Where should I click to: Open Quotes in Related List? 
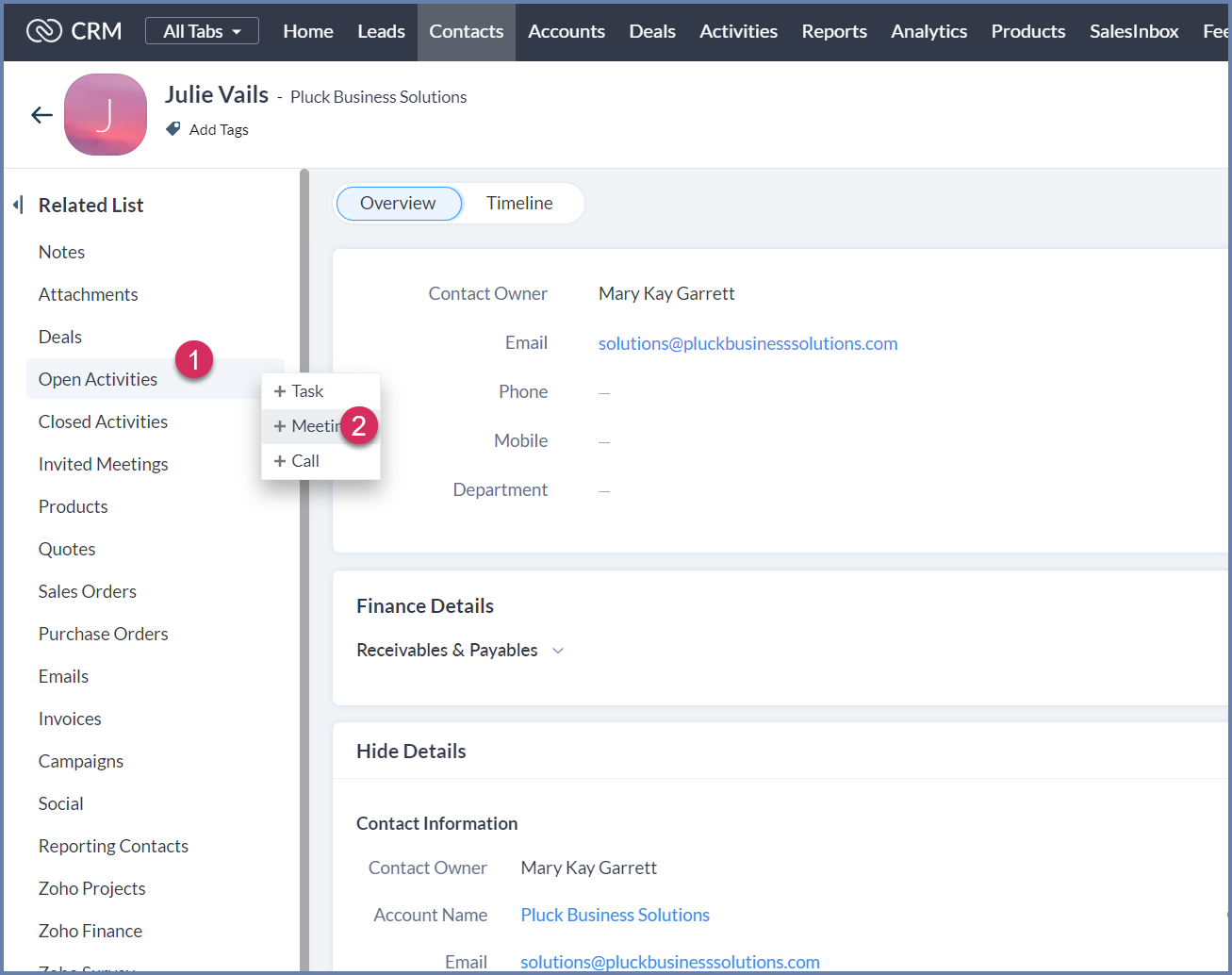tap(67, 549)
